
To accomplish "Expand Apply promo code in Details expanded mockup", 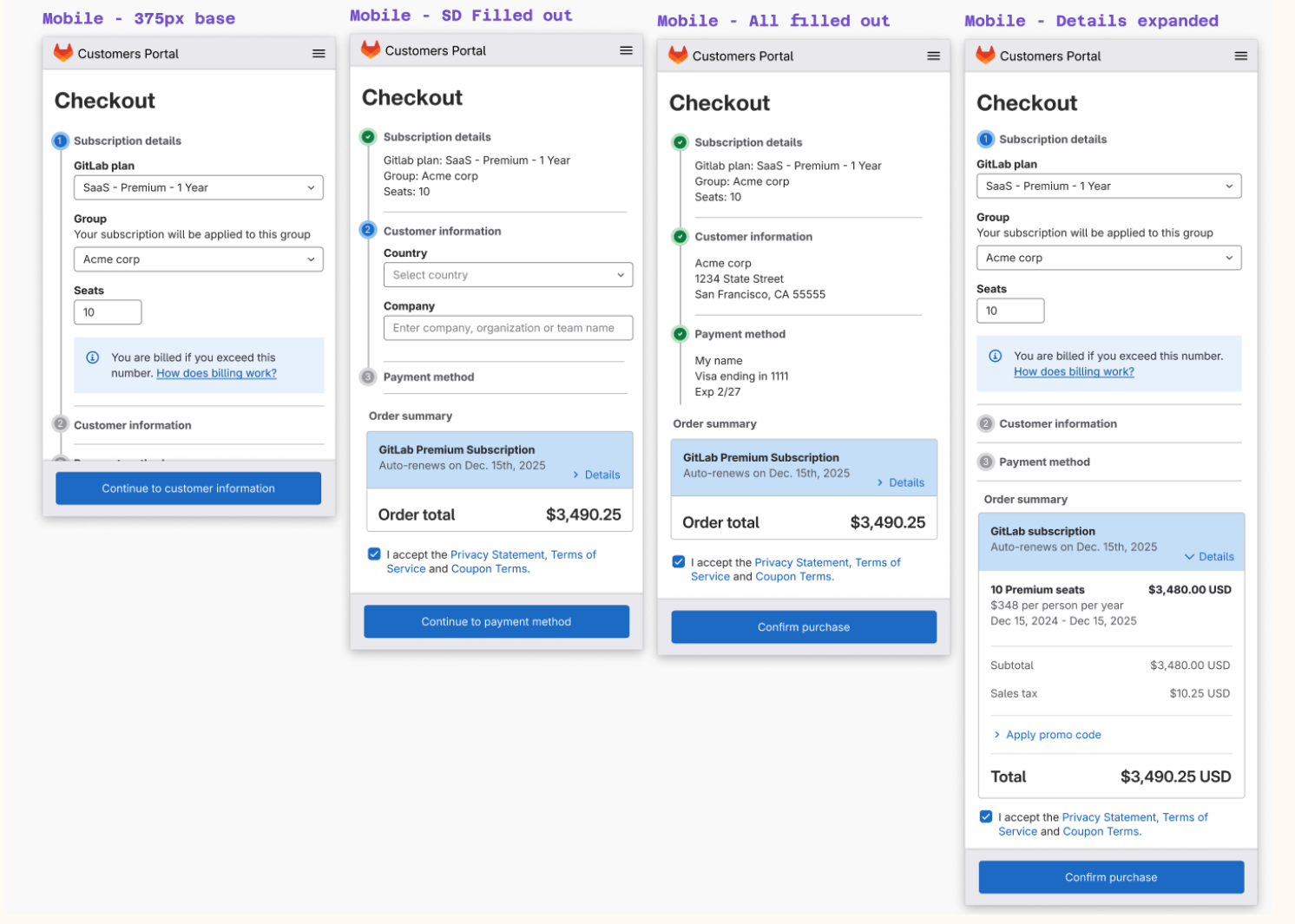I will point(1047,735).
